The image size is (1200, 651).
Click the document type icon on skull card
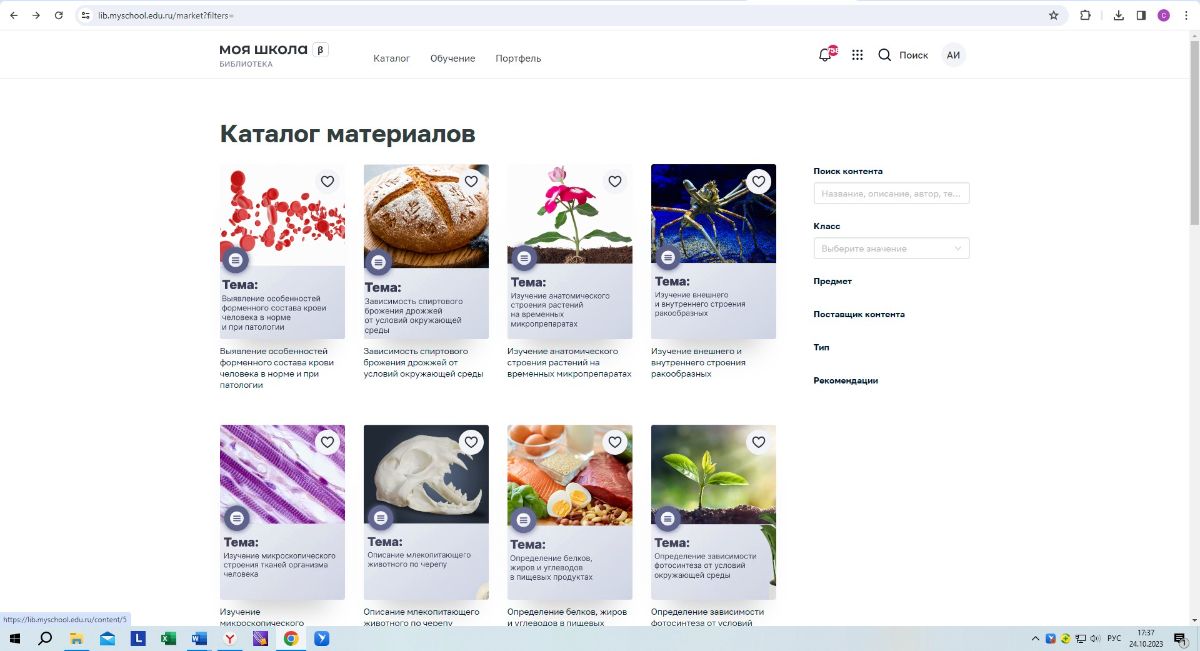tap(380, 517)
